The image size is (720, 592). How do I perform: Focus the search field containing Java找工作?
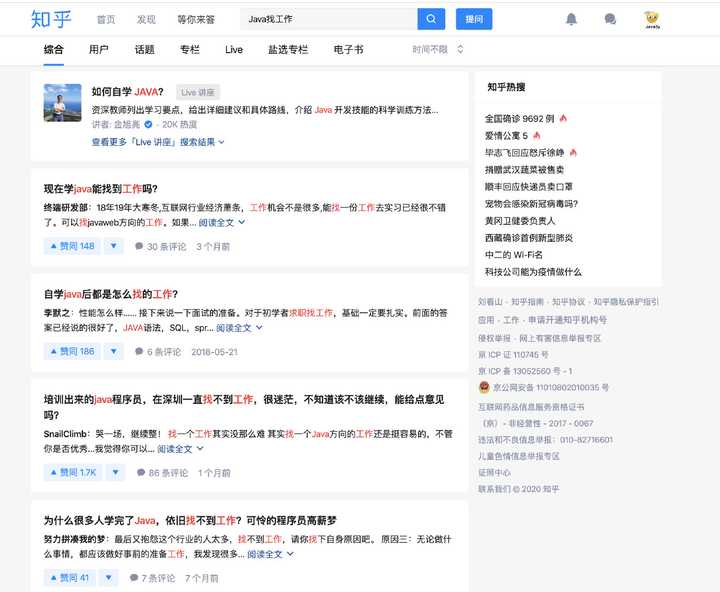[x=329, y=19]
